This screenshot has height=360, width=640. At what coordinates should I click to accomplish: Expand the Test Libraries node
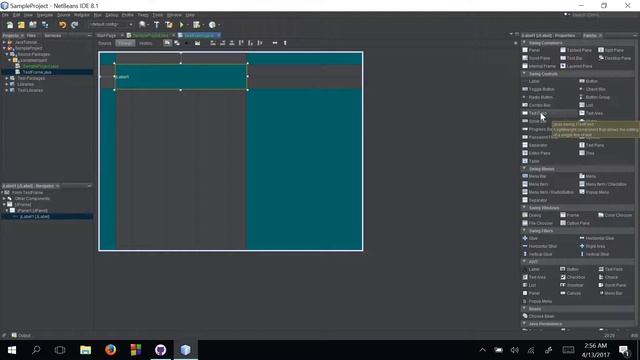pyautogui.click(x=7, y=90)
